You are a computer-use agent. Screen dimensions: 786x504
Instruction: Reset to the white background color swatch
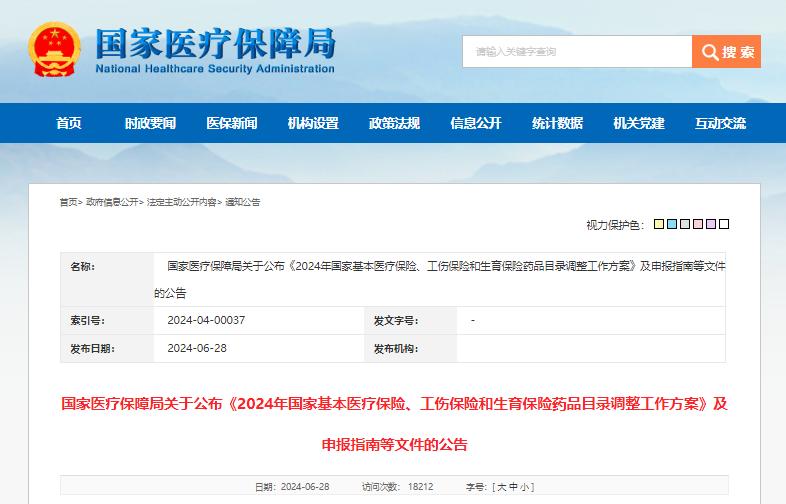[725, 225]
